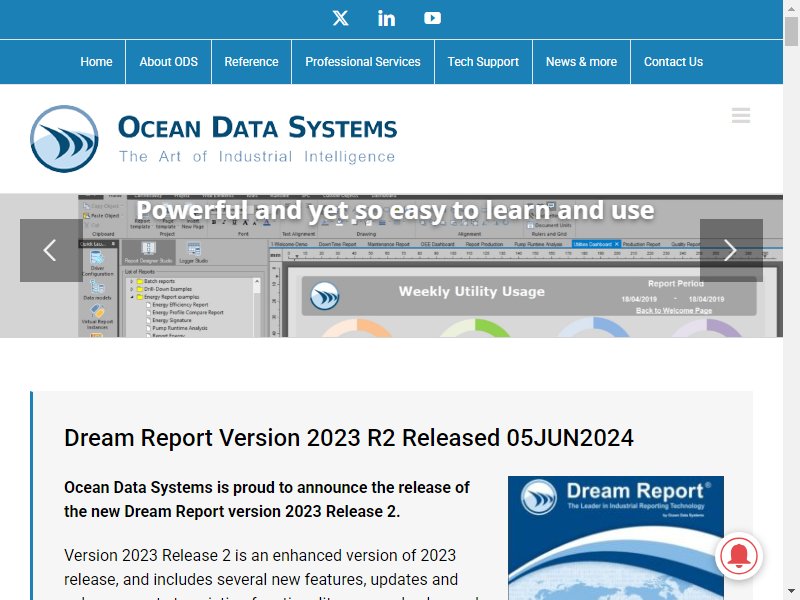Open the hamburger menu icon
The height and width of the screenshot is (600, 800).
point(741,115)
